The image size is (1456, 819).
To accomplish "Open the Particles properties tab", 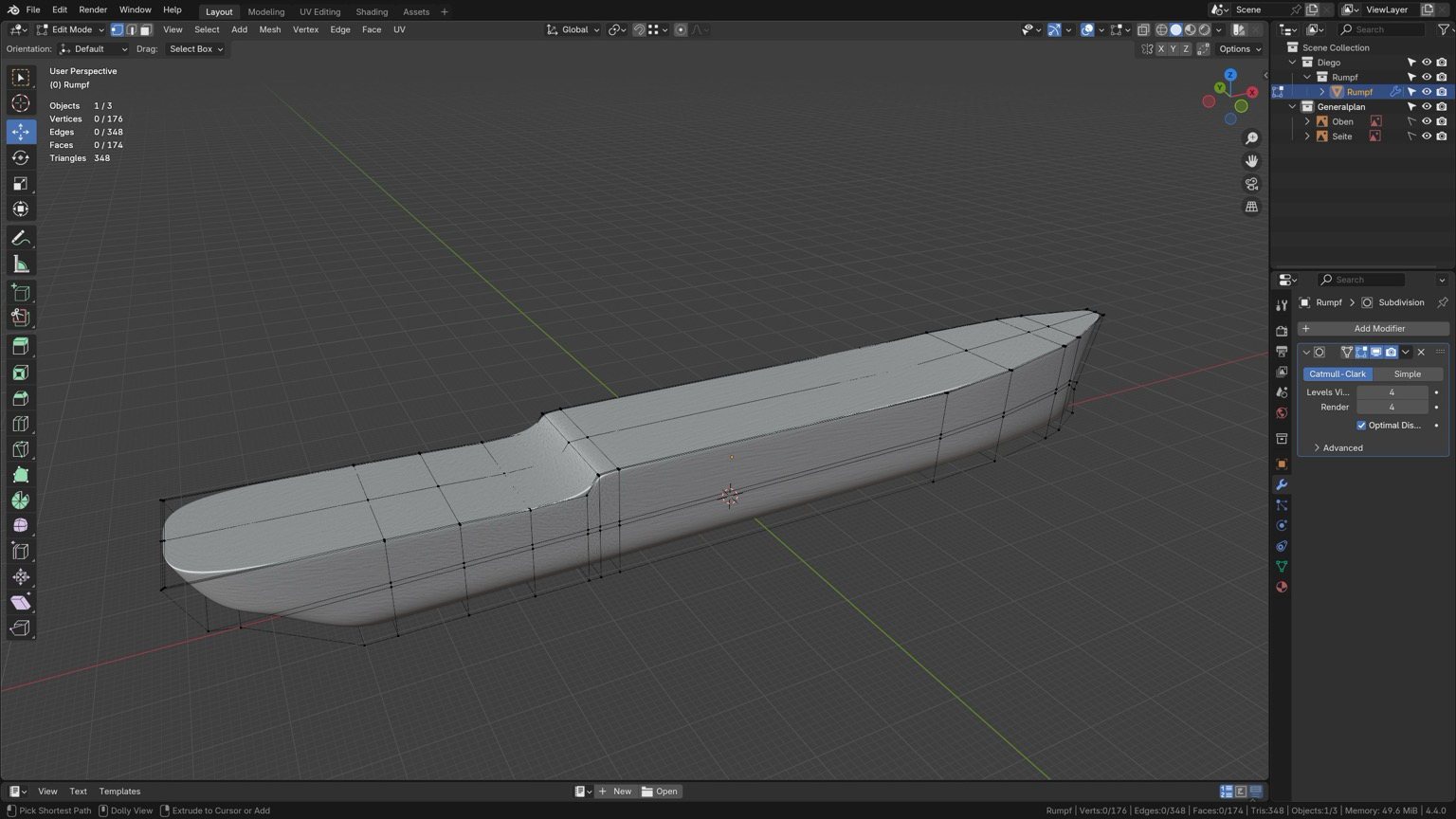I will [1282, 505].
